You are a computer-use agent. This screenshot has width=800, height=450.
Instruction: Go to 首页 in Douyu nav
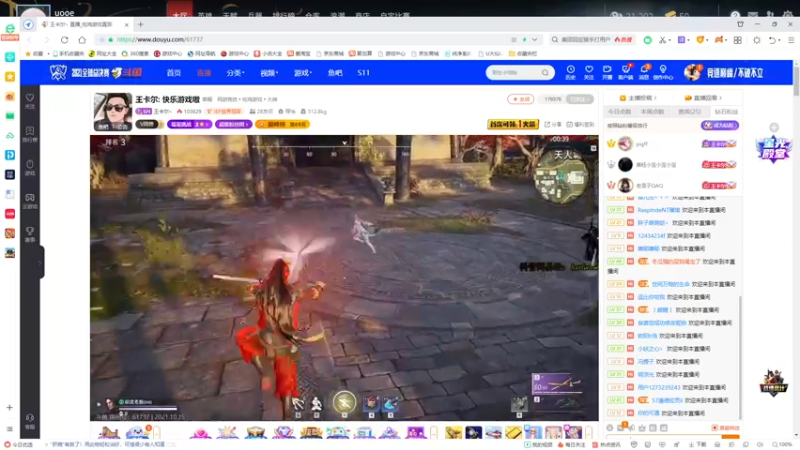click(x=173, y=73)
